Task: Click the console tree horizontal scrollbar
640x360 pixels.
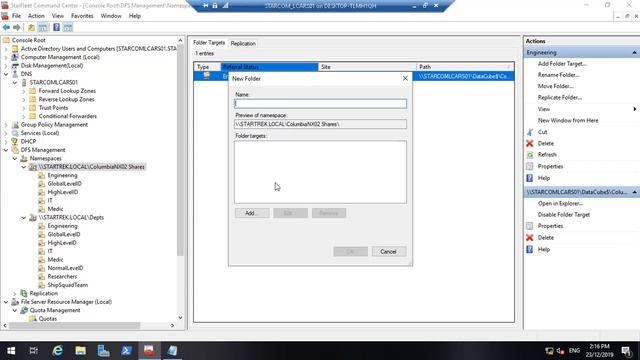Action: (x=75, y=326)
